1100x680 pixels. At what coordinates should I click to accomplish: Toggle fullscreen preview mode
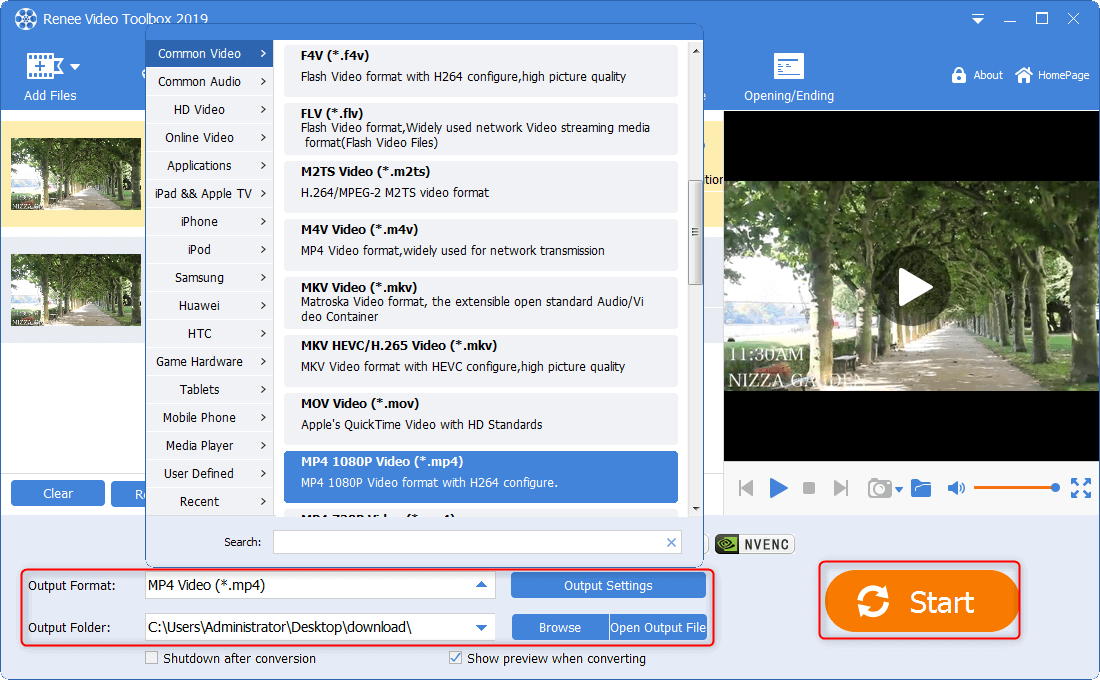click(1081, 488)
